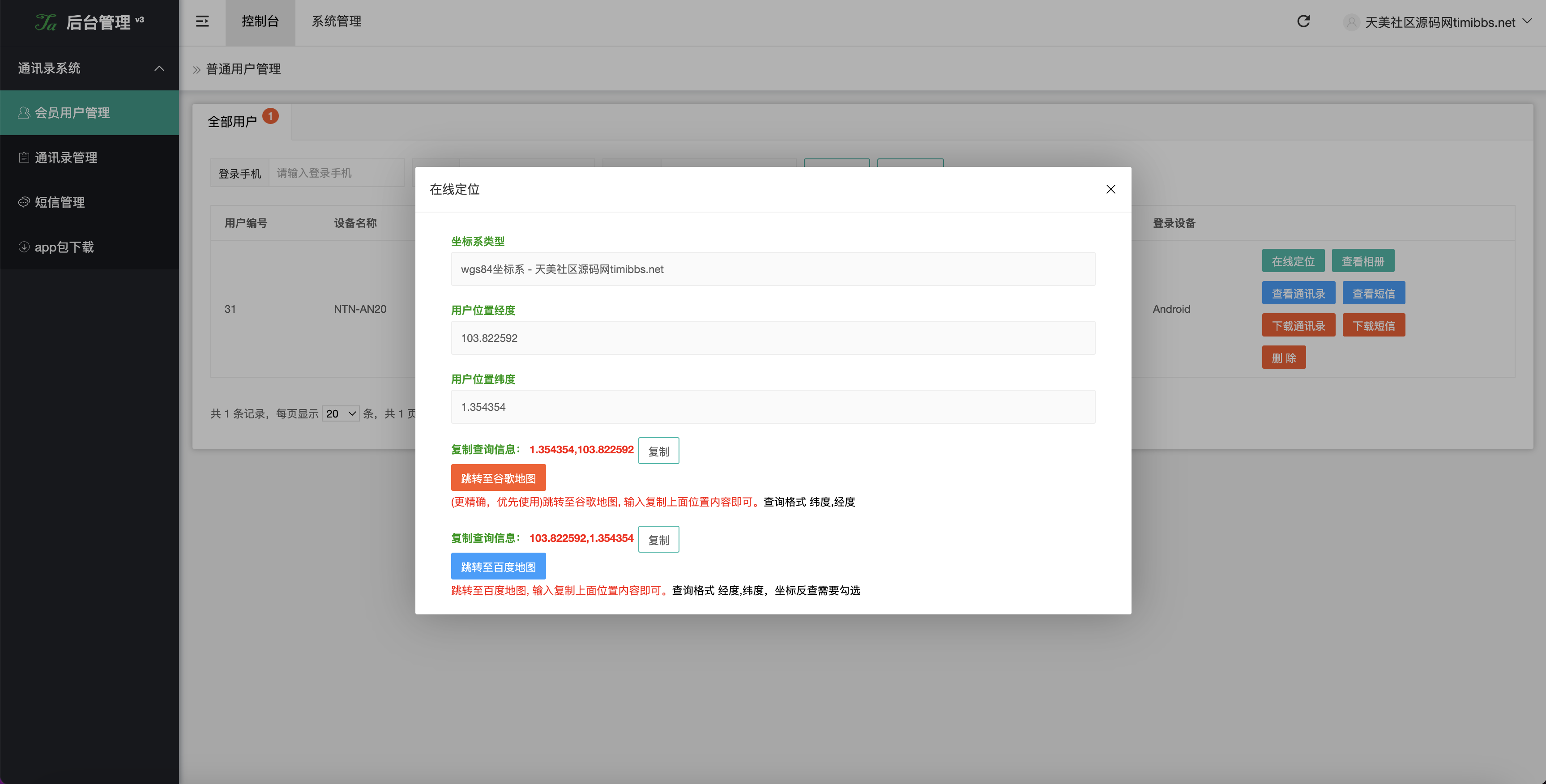
Task: Click the 后台管理 logo icon
Action: click(x=46, y=21)
